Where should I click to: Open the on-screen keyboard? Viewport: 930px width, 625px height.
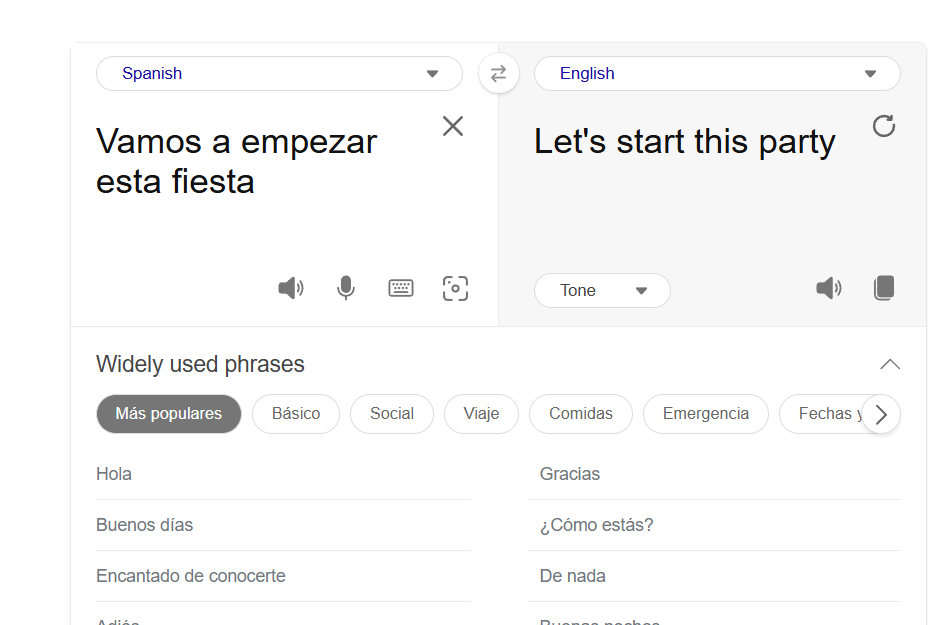[x=400, y=289]
